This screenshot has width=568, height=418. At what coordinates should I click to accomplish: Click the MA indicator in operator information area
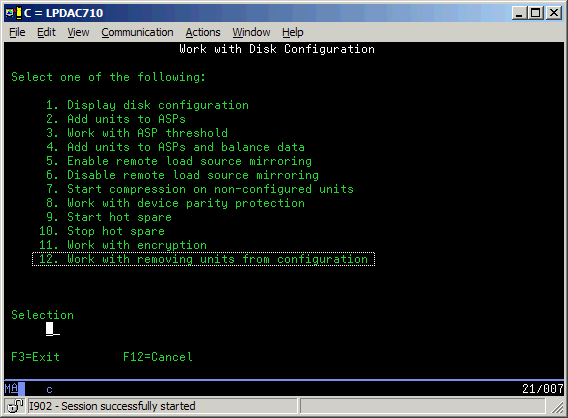11,389
